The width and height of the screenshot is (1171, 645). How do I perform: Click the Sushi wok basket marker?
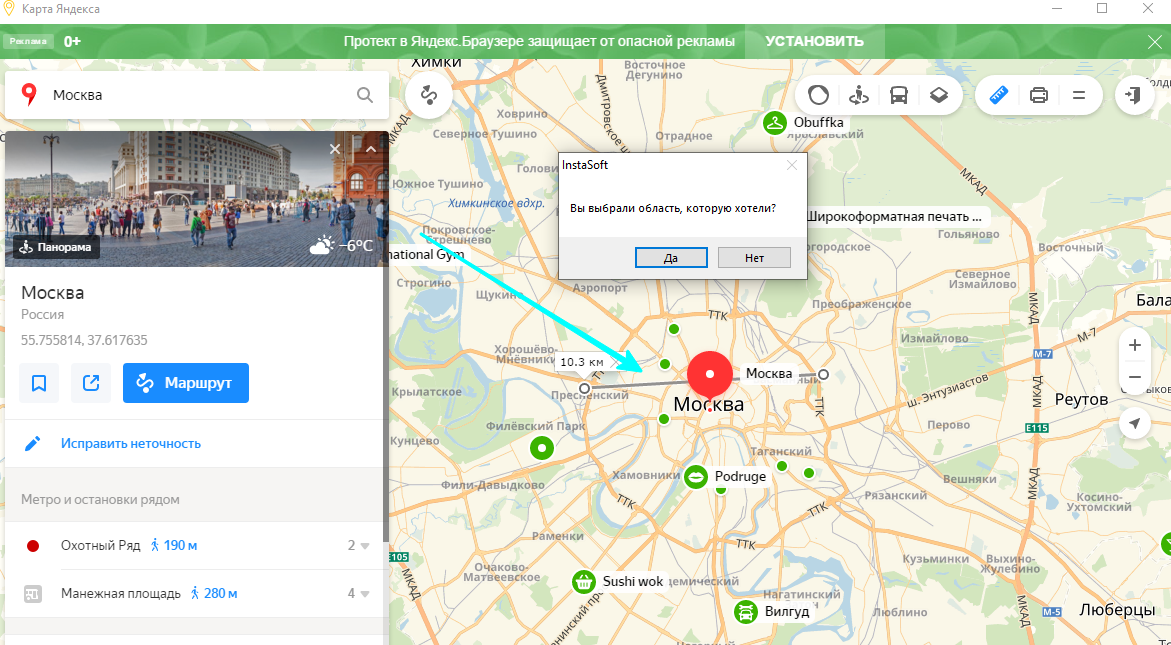[583, 582]
